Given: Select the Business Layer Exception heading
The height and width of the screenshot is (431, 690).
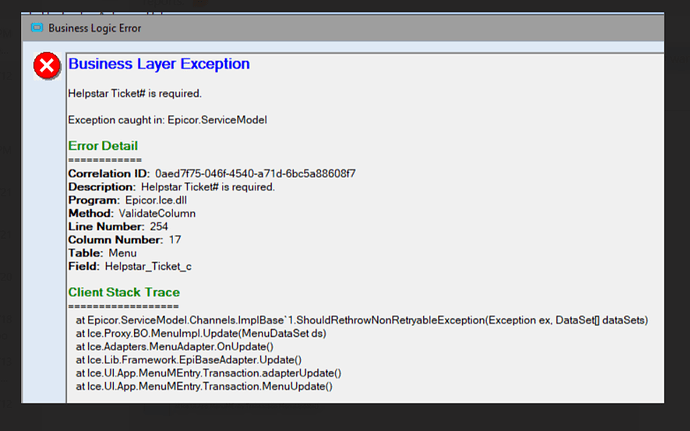Looking at the screenshot, I should click(x=159, y=64).
